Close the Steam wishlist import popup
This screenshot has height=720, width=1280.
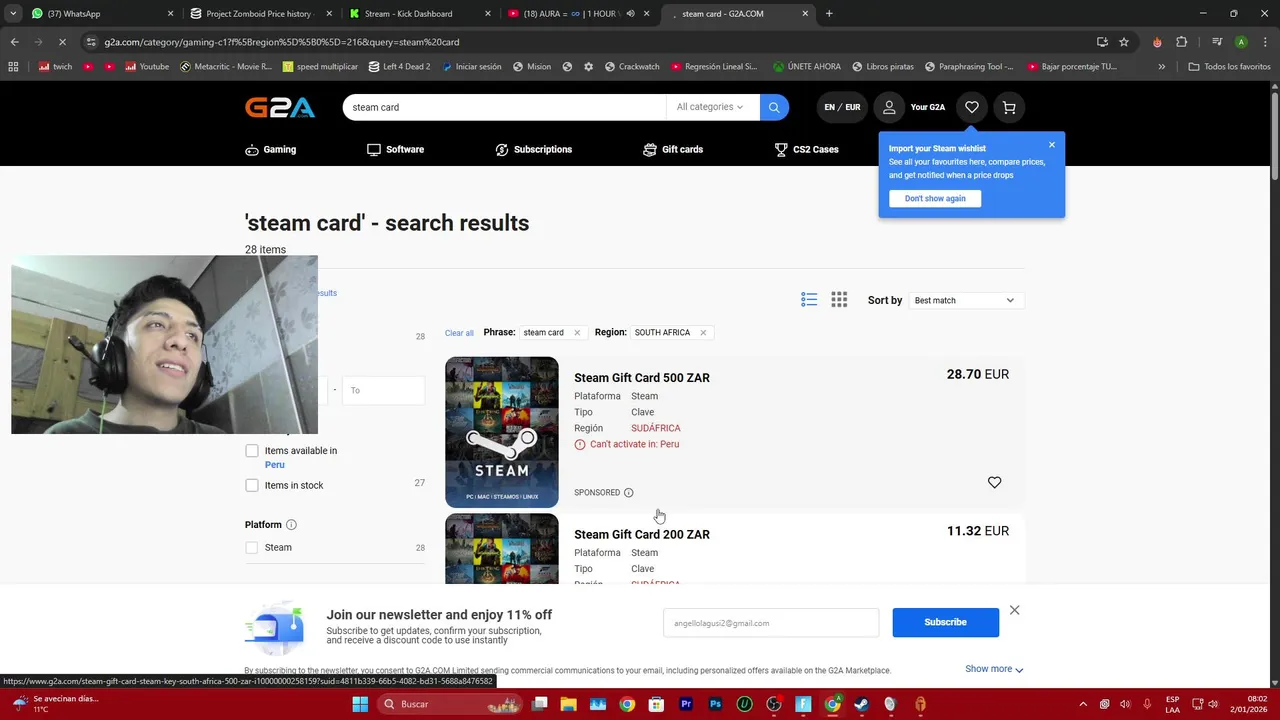click(1051, 145)
